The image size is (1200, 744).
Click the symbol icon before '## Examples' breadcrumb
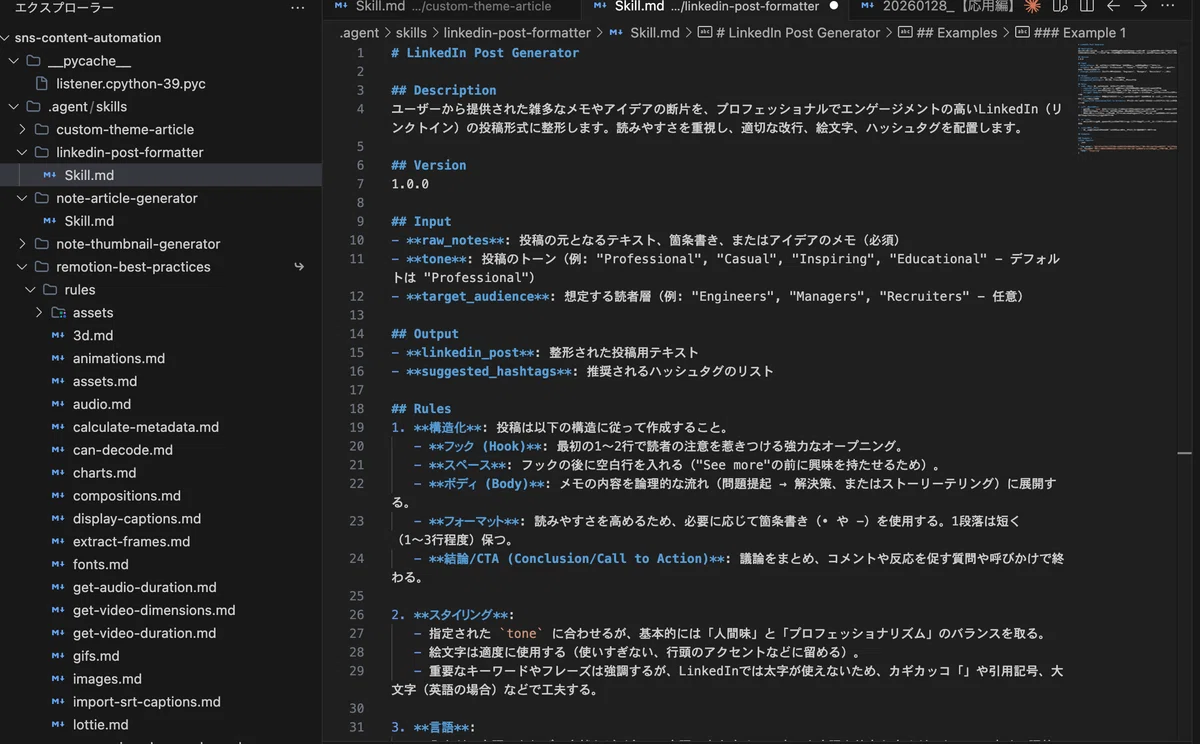[905, 33]
